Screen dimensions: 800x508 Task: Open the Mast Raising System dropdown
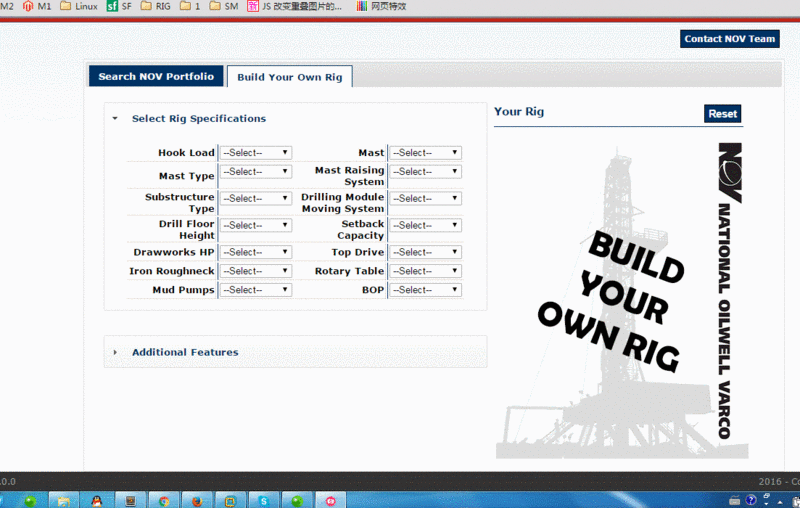(426, 171)
